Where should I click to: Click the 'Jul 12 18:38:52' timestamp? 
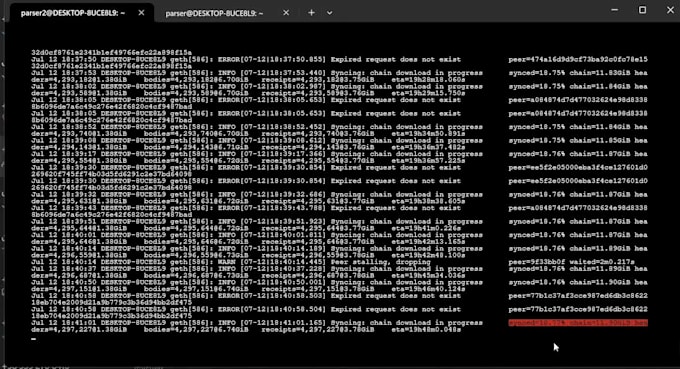[x=64, y=127]
